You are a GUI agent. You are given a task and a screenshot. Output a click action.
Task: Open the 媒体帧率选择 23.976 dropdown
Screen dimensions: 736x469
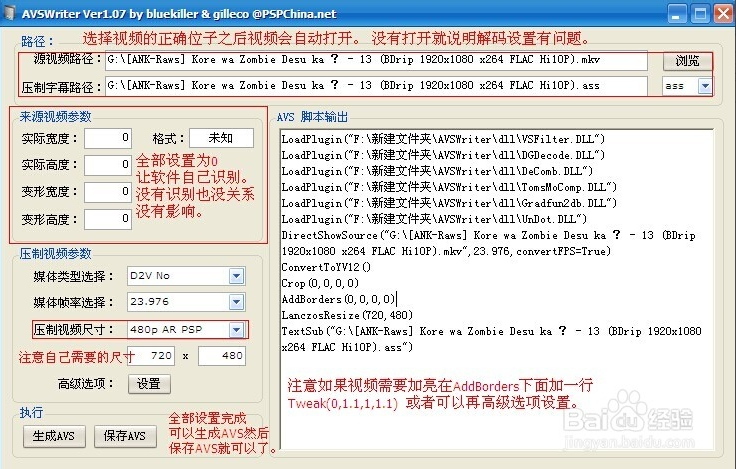[237, 302]
